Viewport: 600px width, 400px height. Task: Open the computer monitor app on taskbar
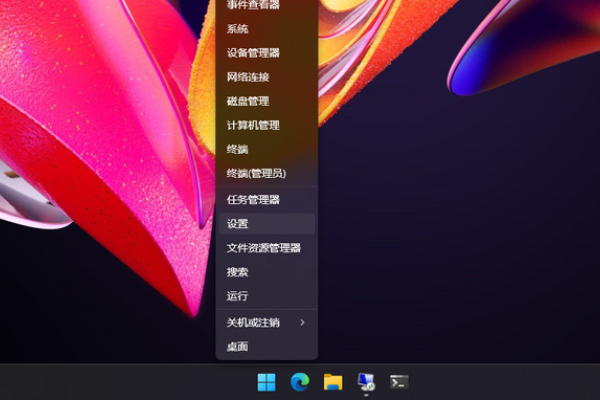pos(366,382)
